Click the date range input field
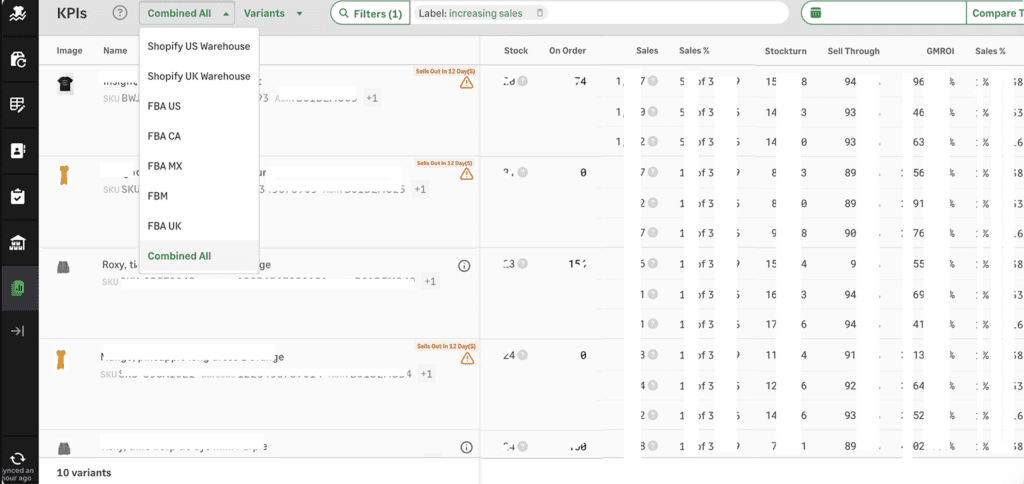This screenshot has height=484, width=1024. click(884, 13)
